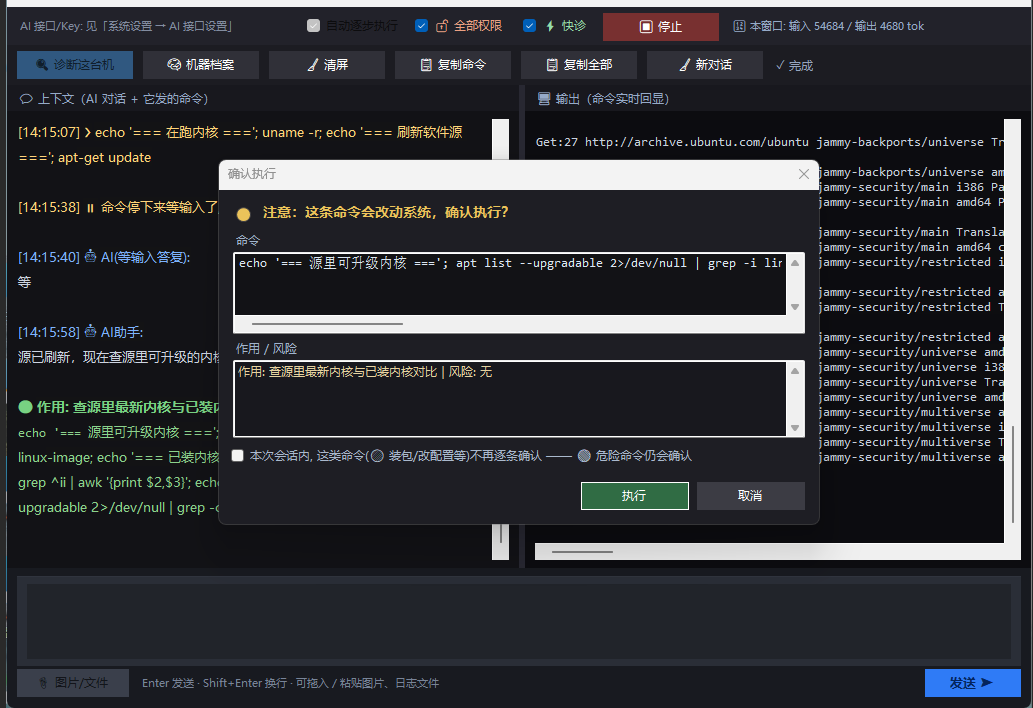Click inside the 命令 text box
This screenshot has height=708, width=1033.
tap(510, 284)
